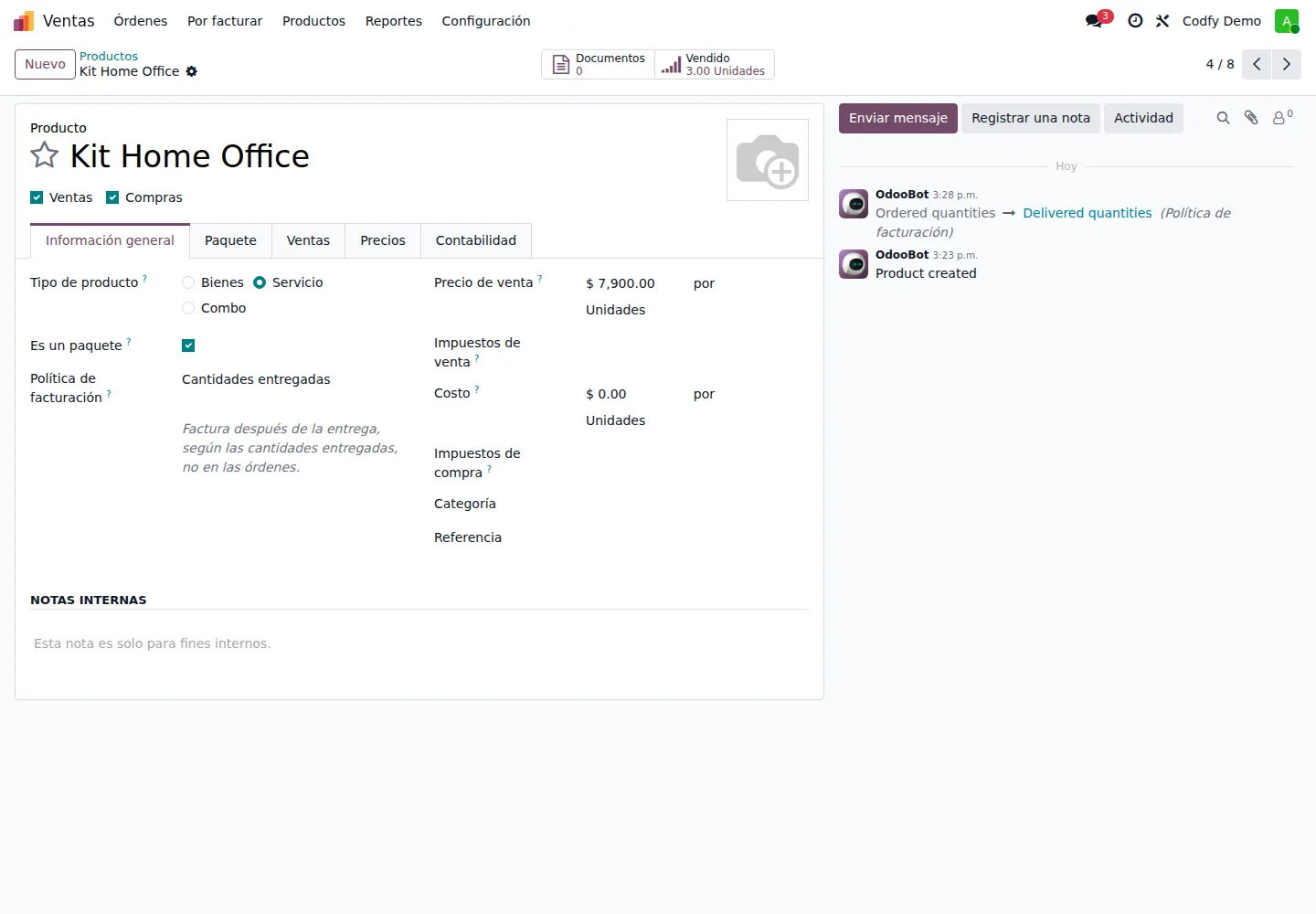Open the conversations chat bubble icon
Screen dimensions: 1316x914
click(1094, 21)
